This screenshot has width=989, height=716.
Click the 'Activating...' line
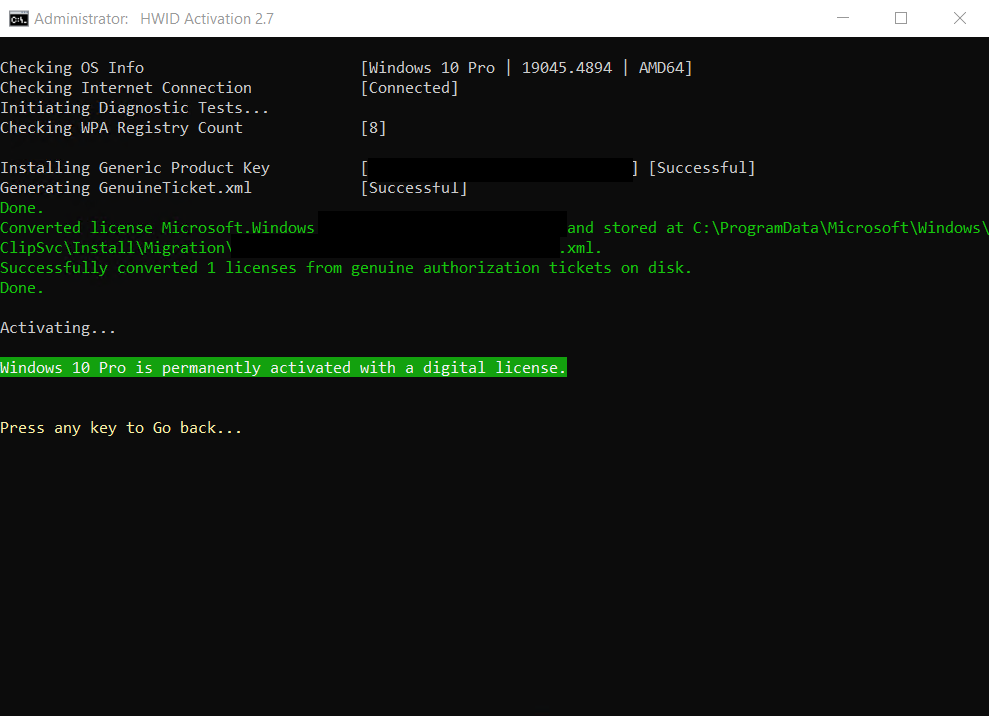click(x=58, y=328)
